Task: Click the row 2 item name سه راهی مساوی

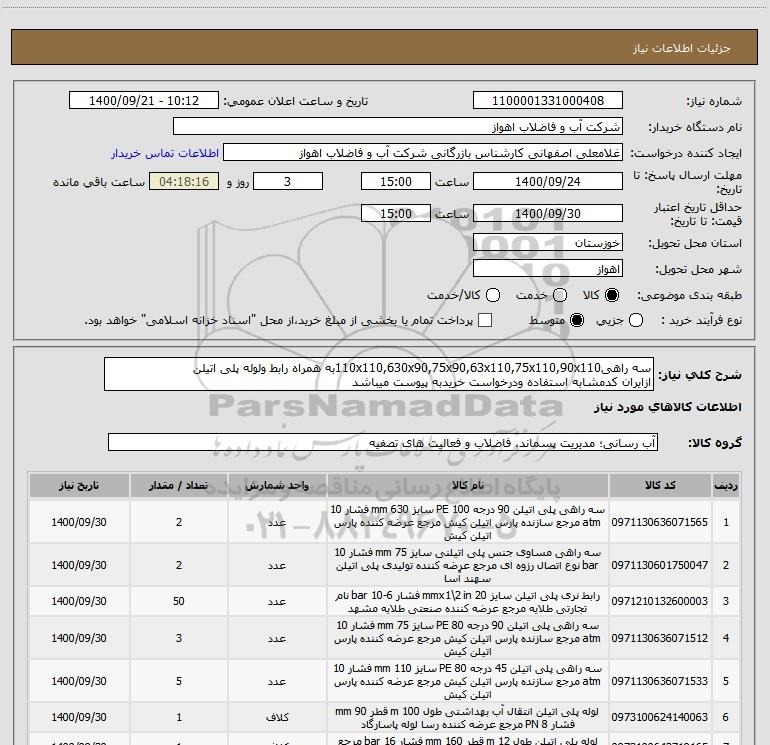Action: click(x=468, y=565)
